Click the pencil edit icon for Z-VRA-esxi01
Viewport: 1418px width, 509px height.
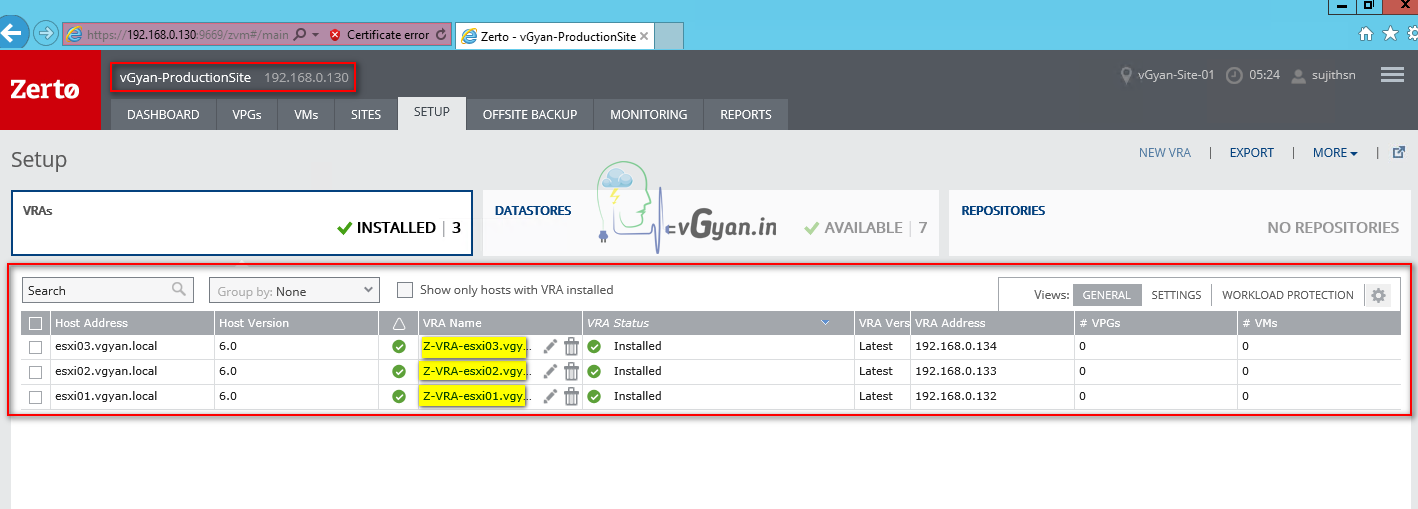click(550, 396)
